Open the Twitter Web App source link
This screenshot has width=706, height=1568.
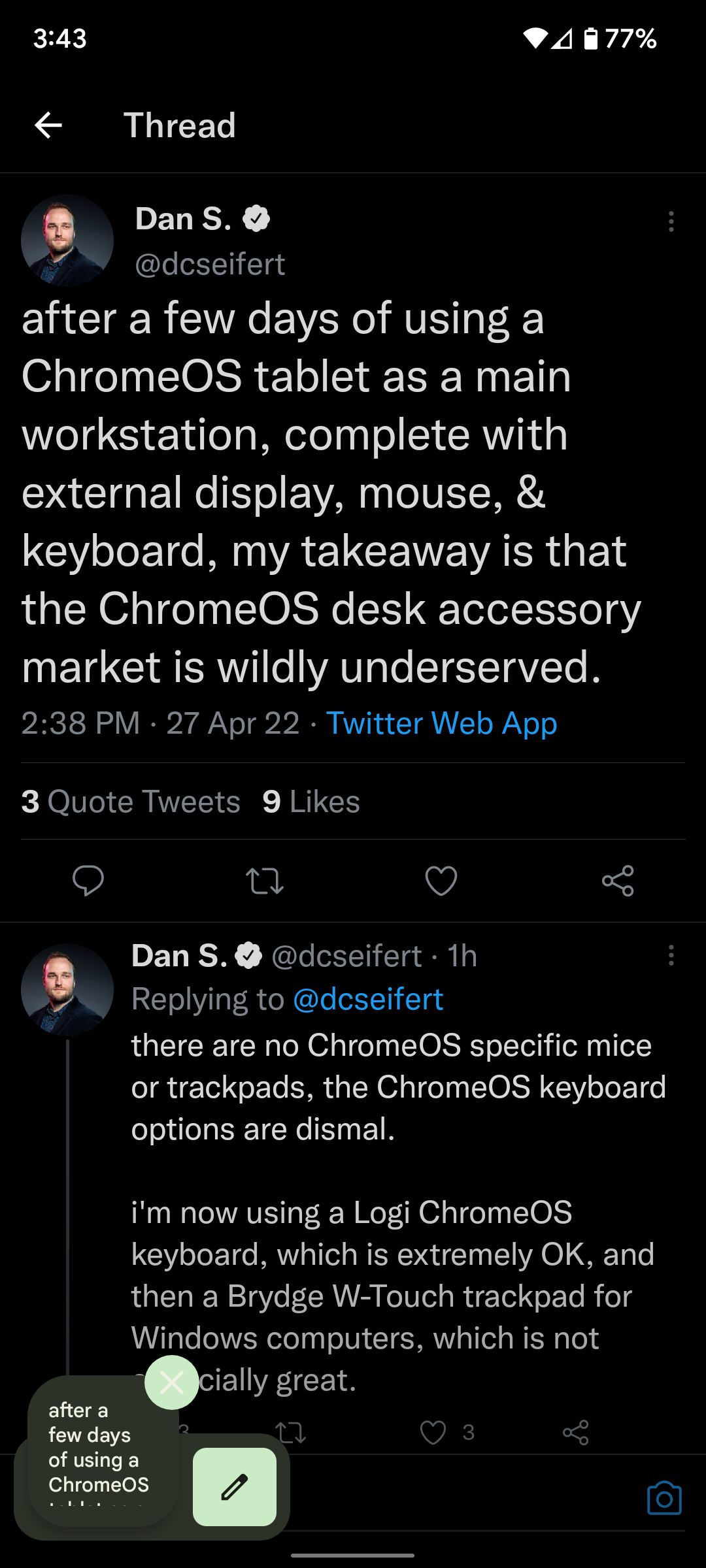tap(441, 723)
